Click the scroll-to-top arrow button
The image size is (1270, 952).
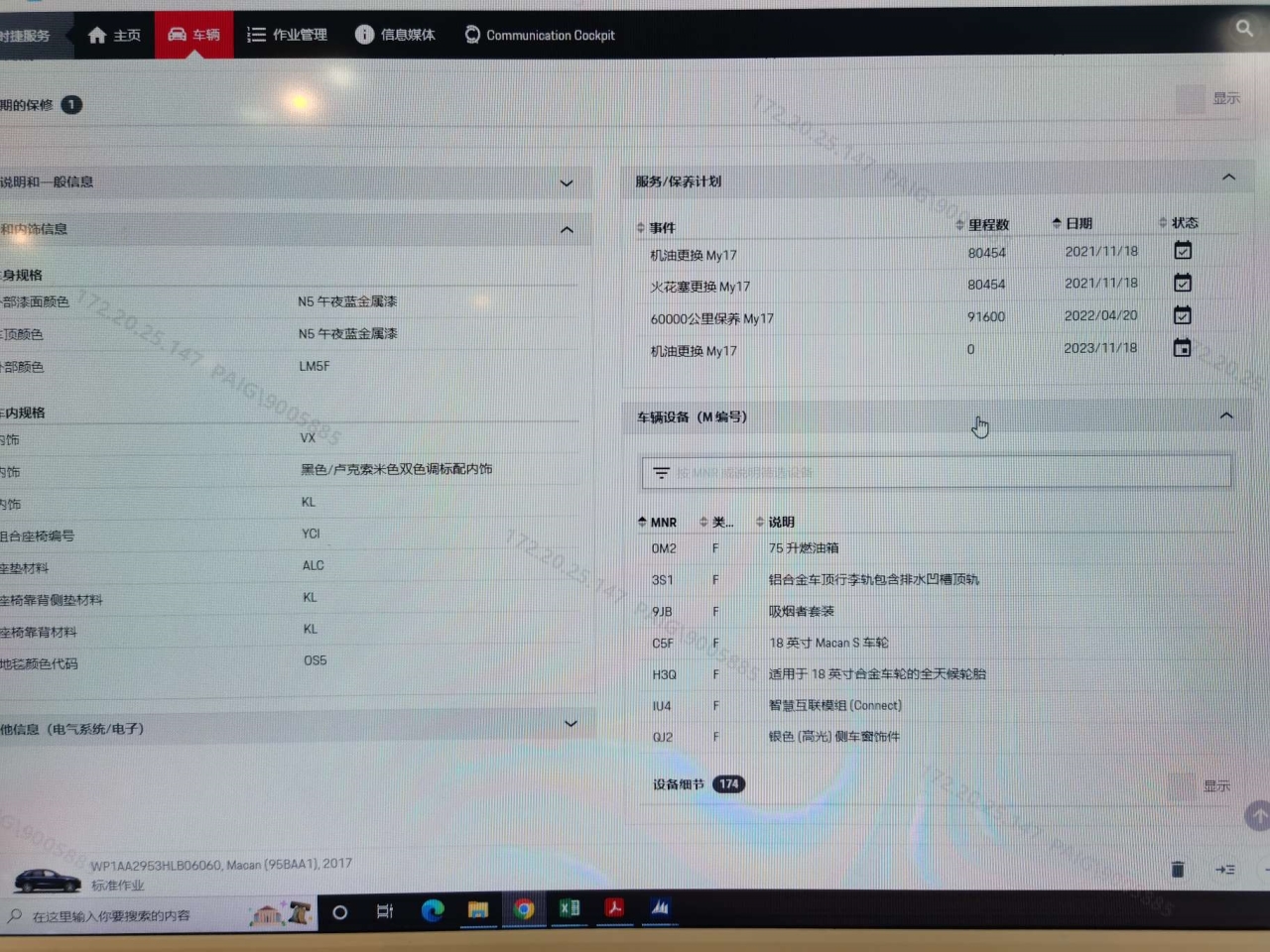(x=1258, y=816)
